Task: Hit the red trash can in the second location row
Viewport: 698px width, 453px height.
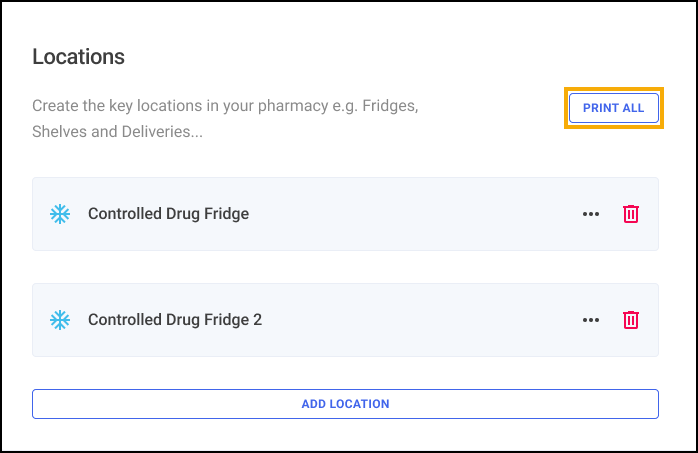Action: 631,320
